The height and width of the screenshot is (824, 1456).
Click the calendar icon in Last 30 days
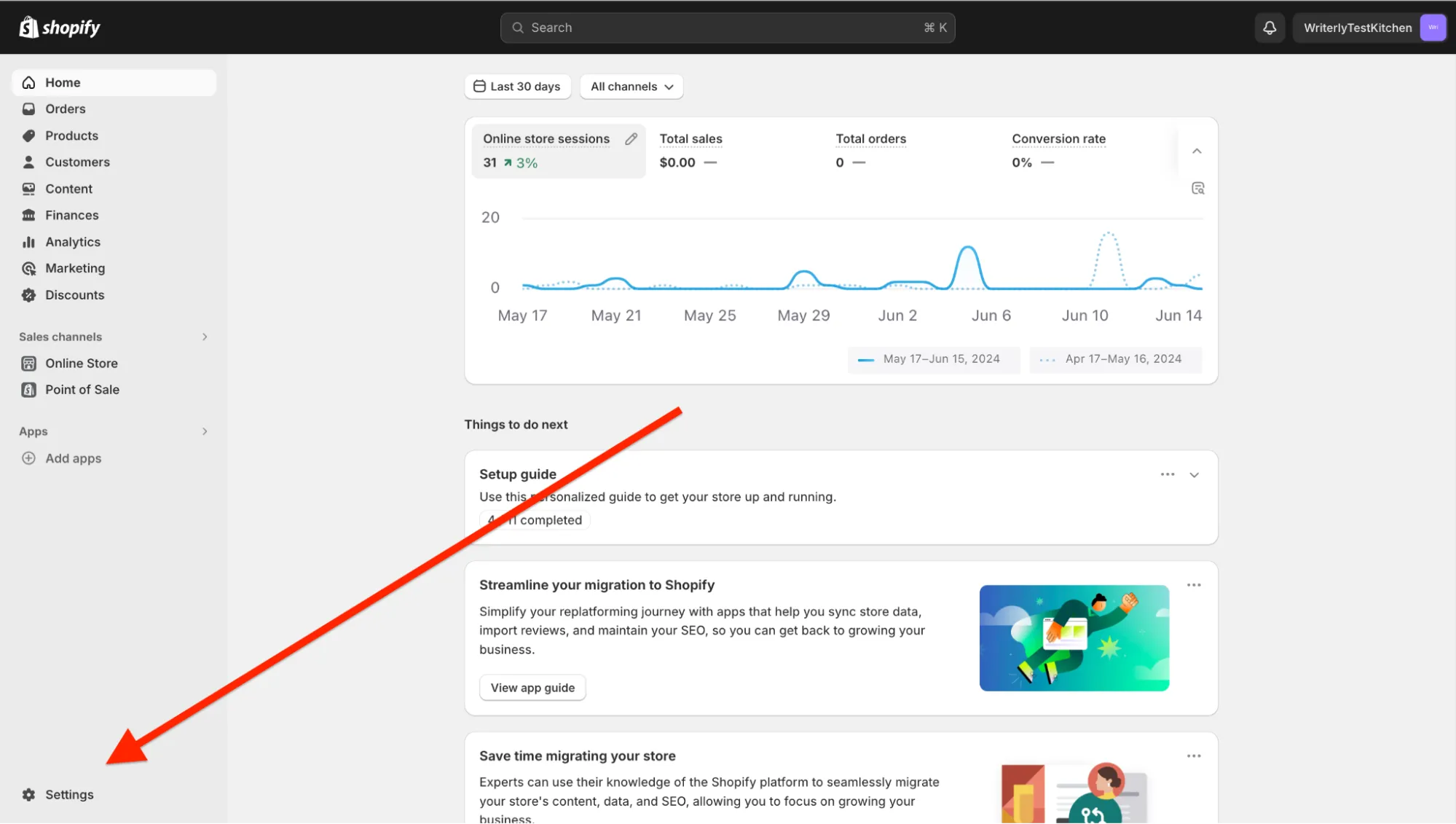479,86
